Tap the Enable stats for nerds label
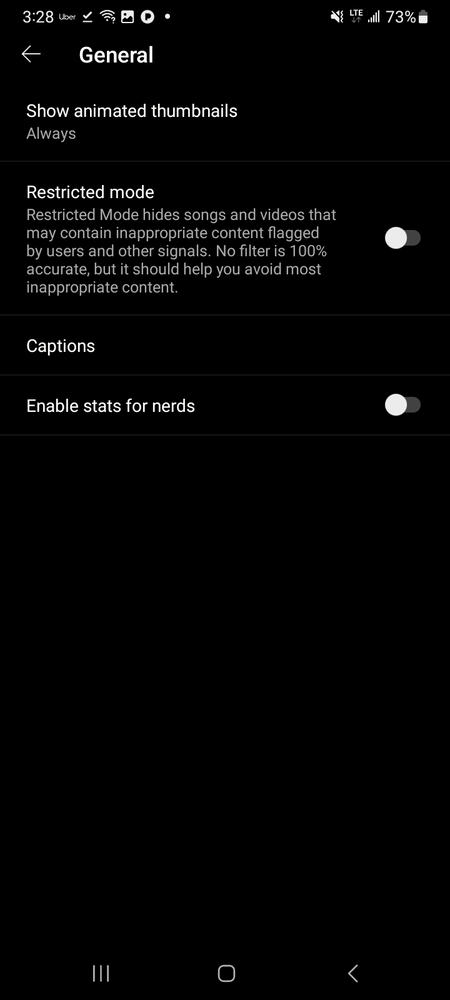This screenshot has width=450, height=1000. (x=110, y=406)
